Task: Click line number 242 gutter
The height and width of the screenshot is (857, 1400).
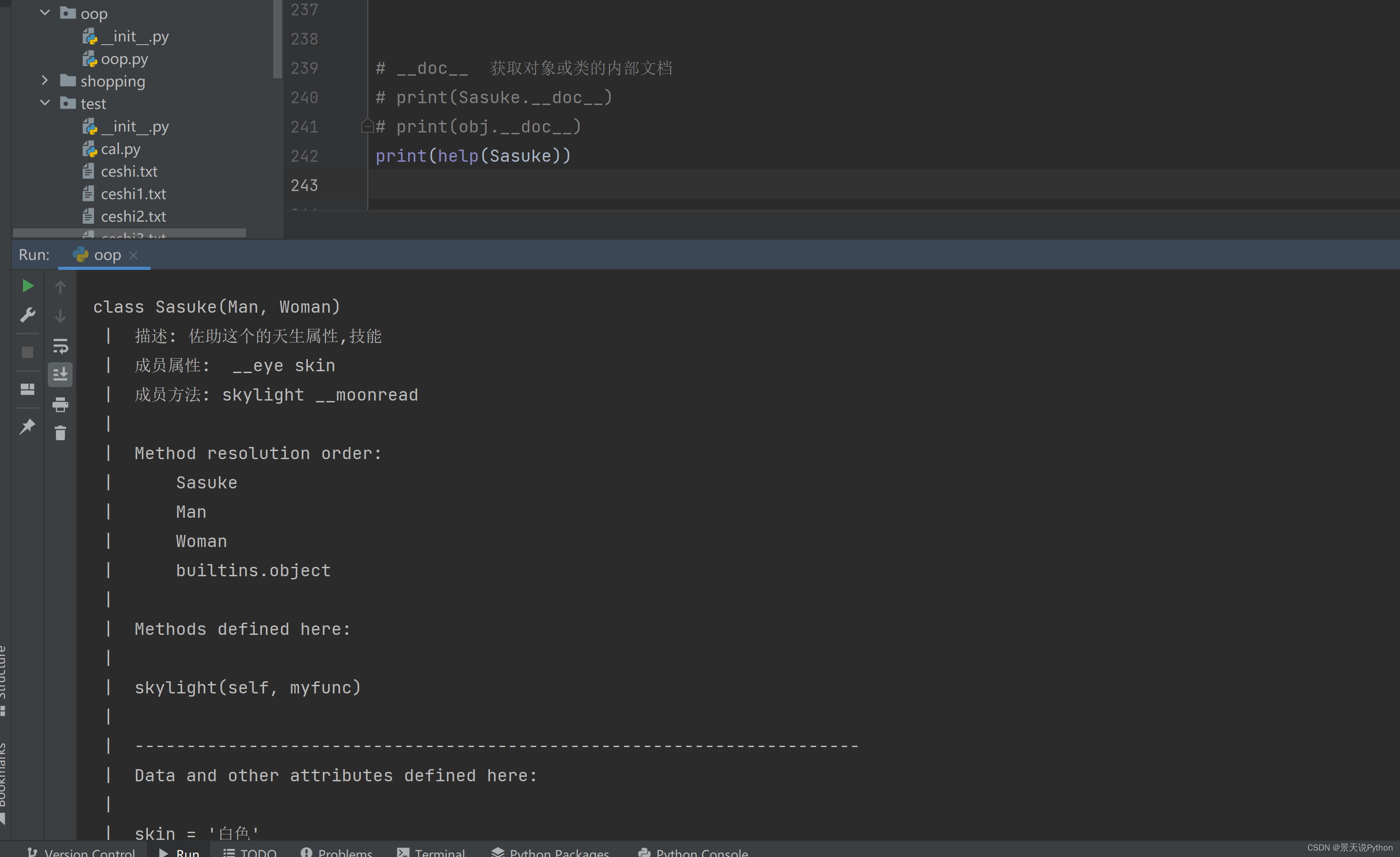Action: pyautogui.click(x=305, y=155)
